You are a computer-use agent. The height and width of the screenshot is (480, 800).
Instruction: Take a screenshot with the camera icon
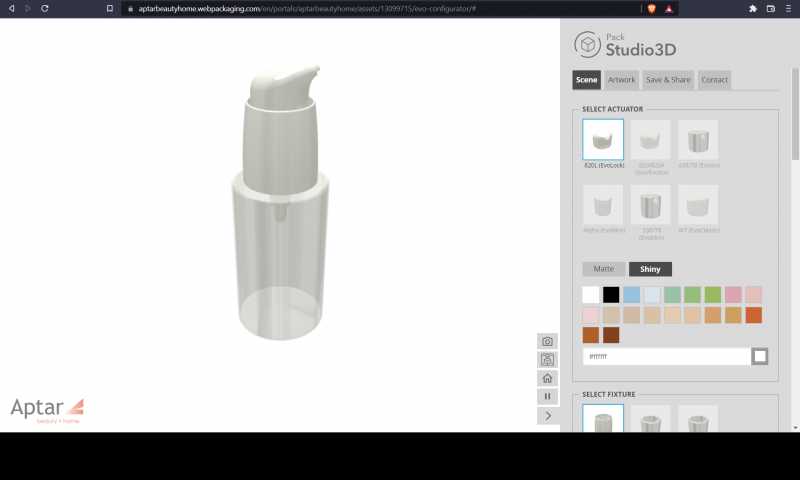pyautogui.click(x=547, y=342)
